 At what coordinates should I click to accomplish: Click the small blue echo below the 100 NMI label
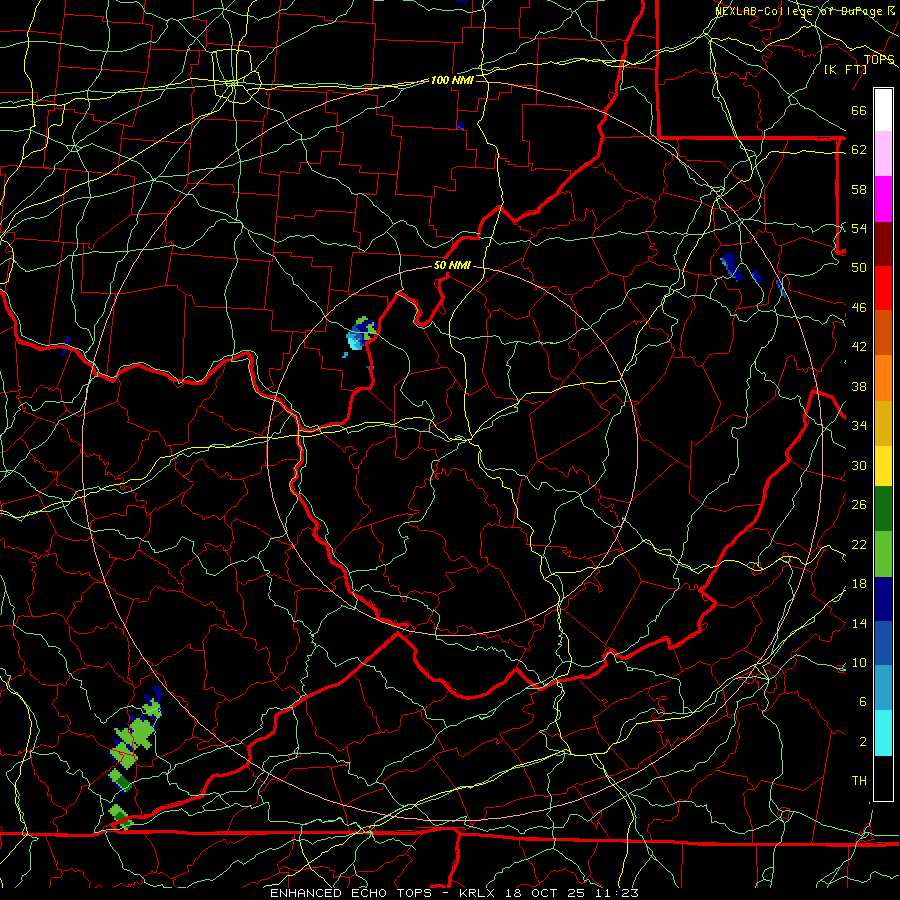460,125
